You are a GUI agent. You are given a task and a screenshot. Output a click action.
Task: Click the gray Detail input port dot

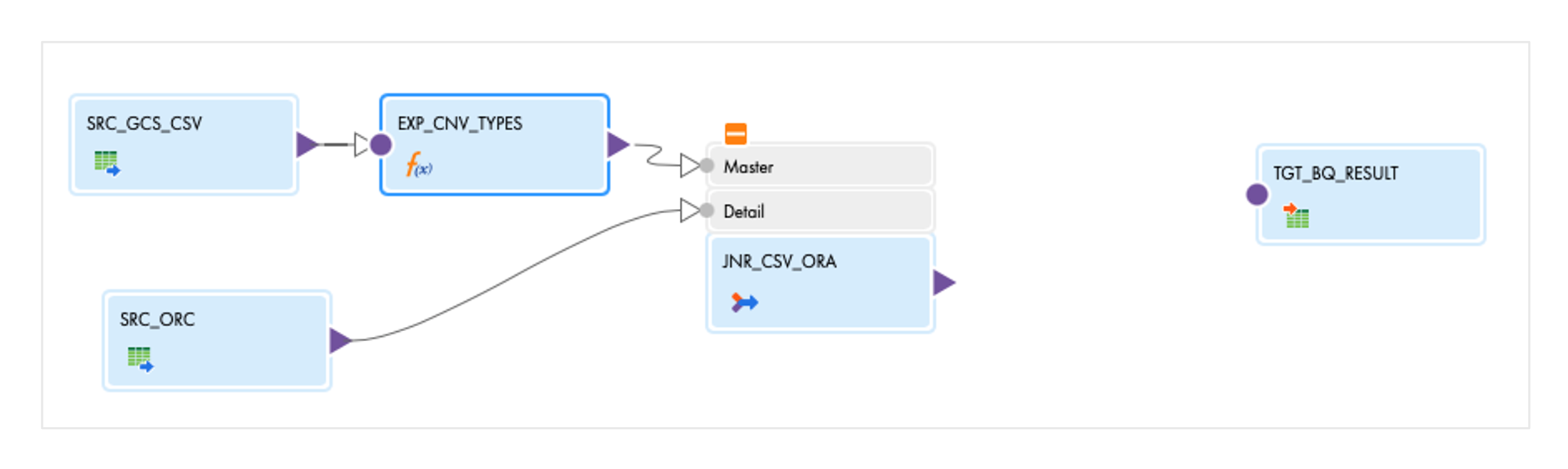pos(706,210)
